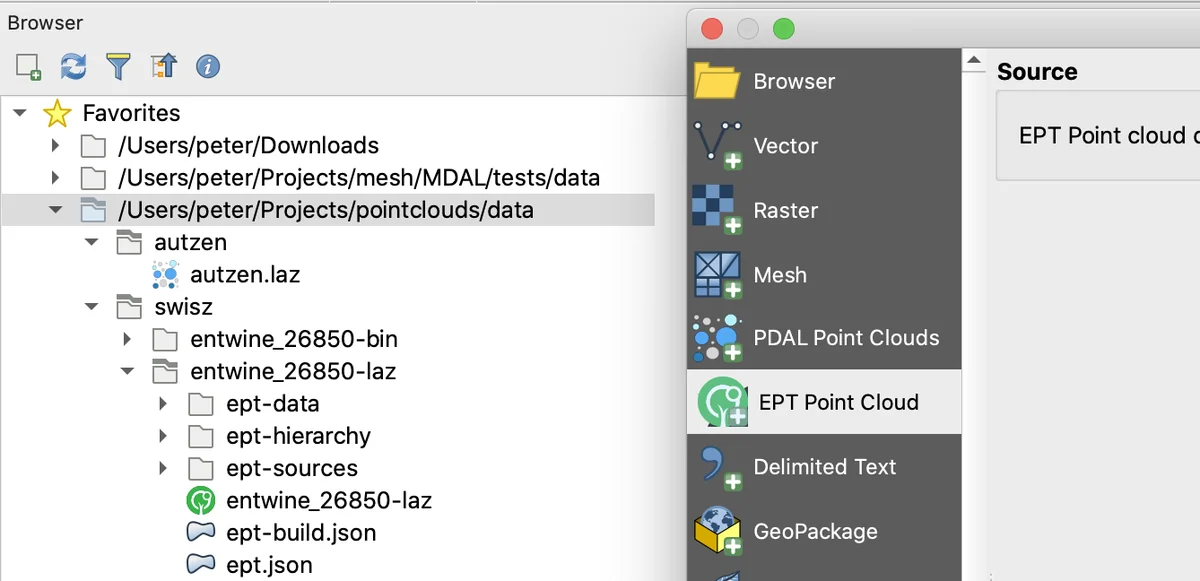
Task: Choose the Delimited Text source tab
Action: 824,467
